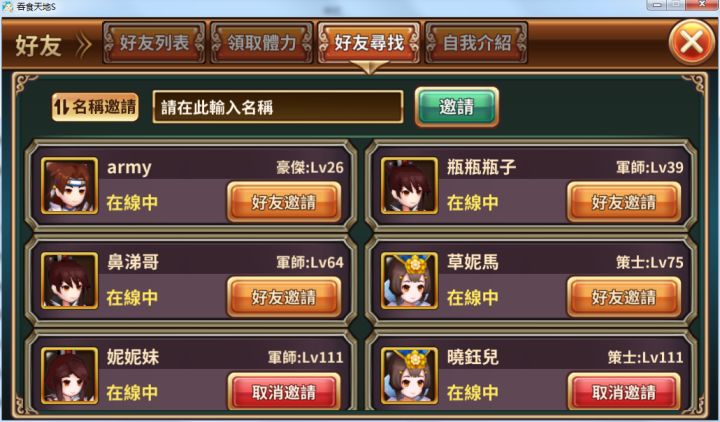The image size is (720, 422).
Task: Select 妮妮妹's avatar portrait
Action: (x=69, y=376)
